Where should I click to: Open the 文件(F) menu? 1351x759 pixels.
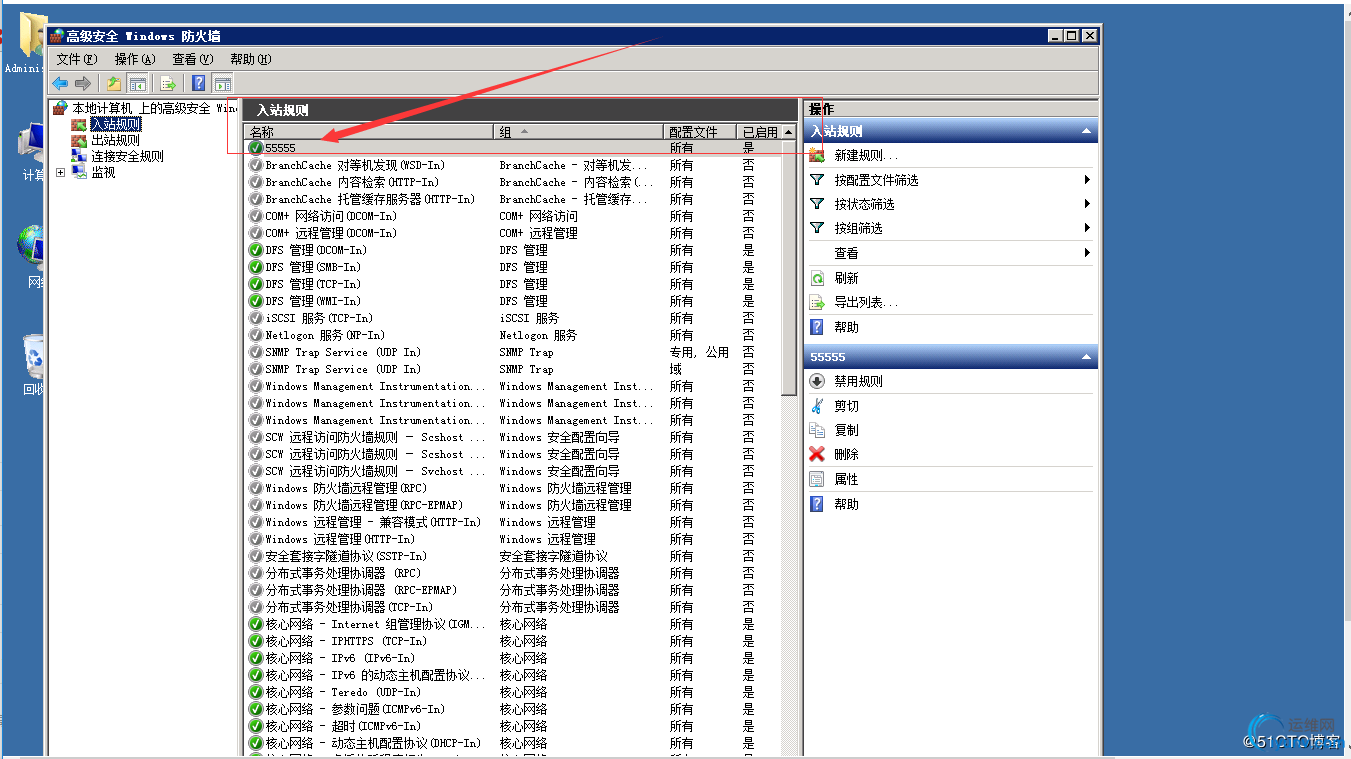click(77, 59)
